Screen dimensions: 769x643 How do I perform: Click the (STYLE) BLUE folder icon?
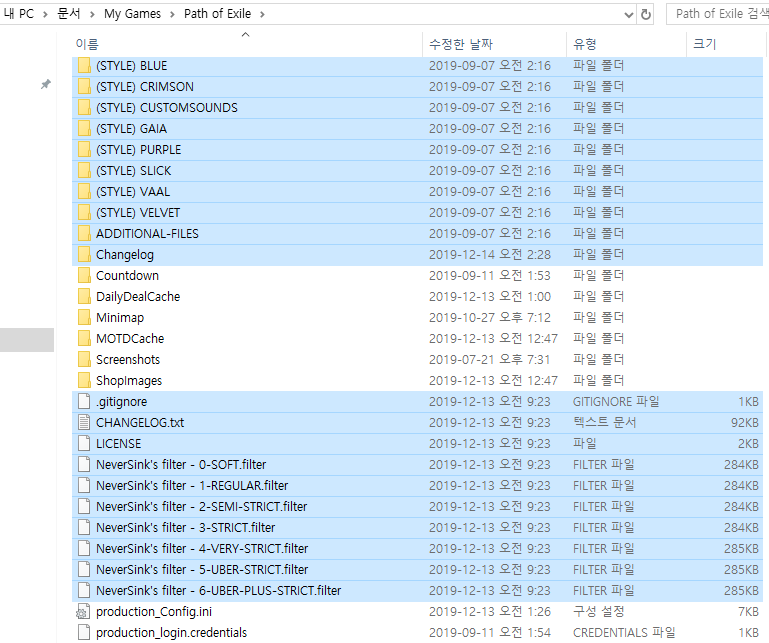[x=84, y=66]
